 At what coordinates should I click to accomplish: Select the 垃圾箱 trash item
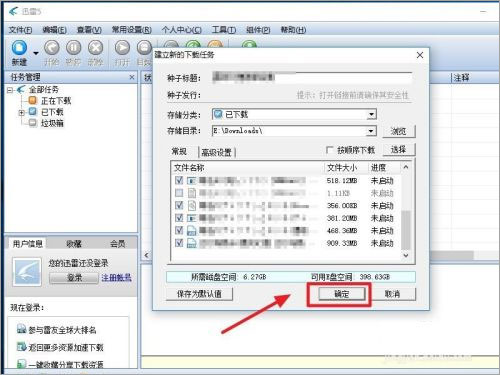(52, 123)
